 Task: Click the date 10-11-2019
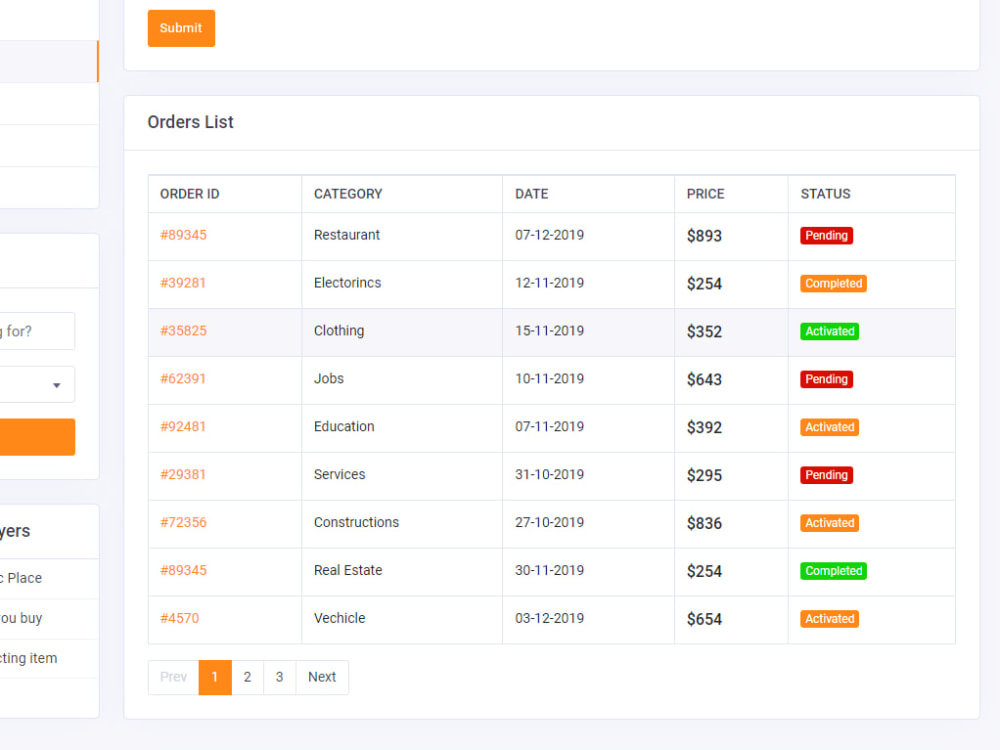(x=550, y=379)
